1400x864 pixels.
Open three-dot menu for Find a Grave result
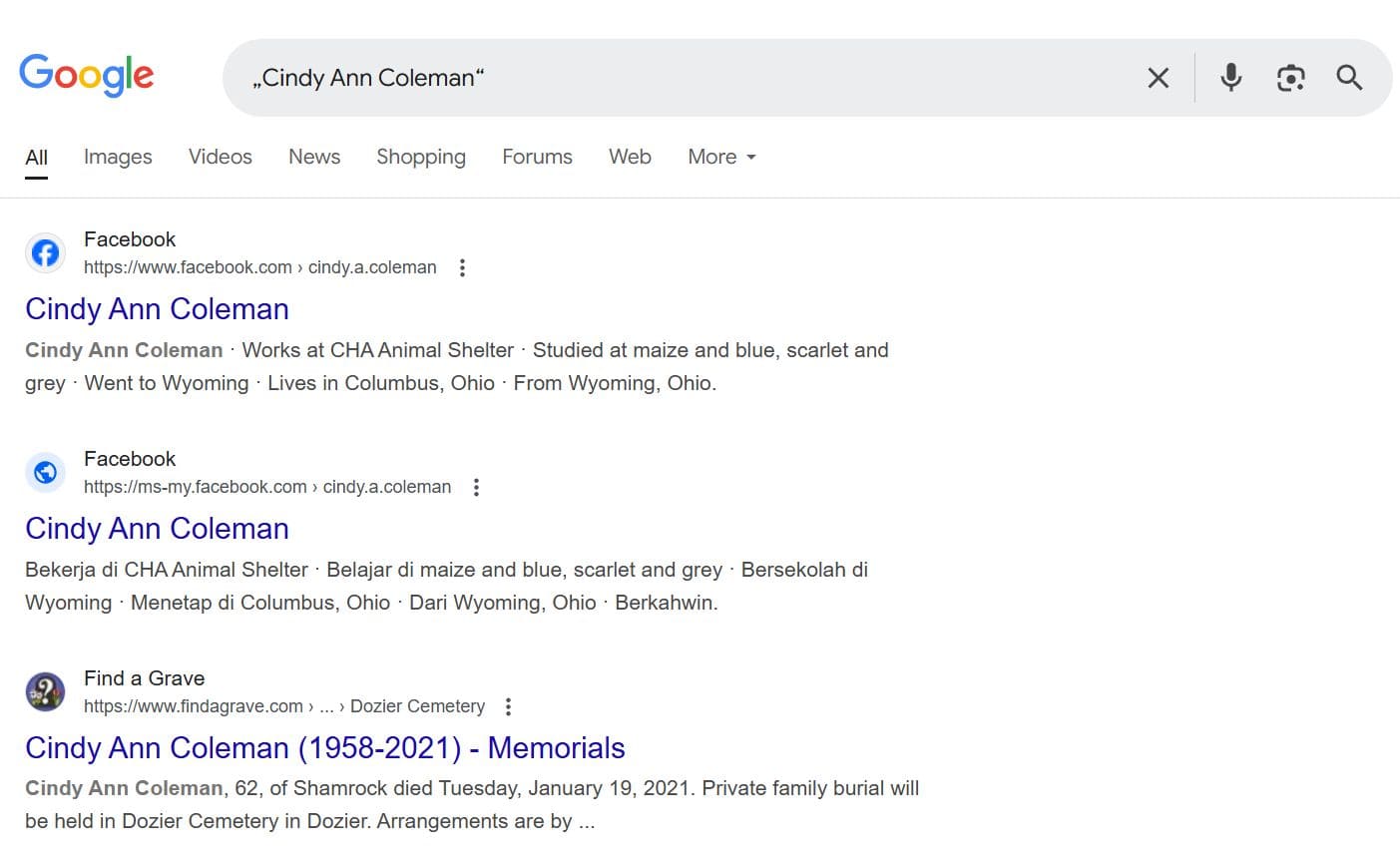508,706
